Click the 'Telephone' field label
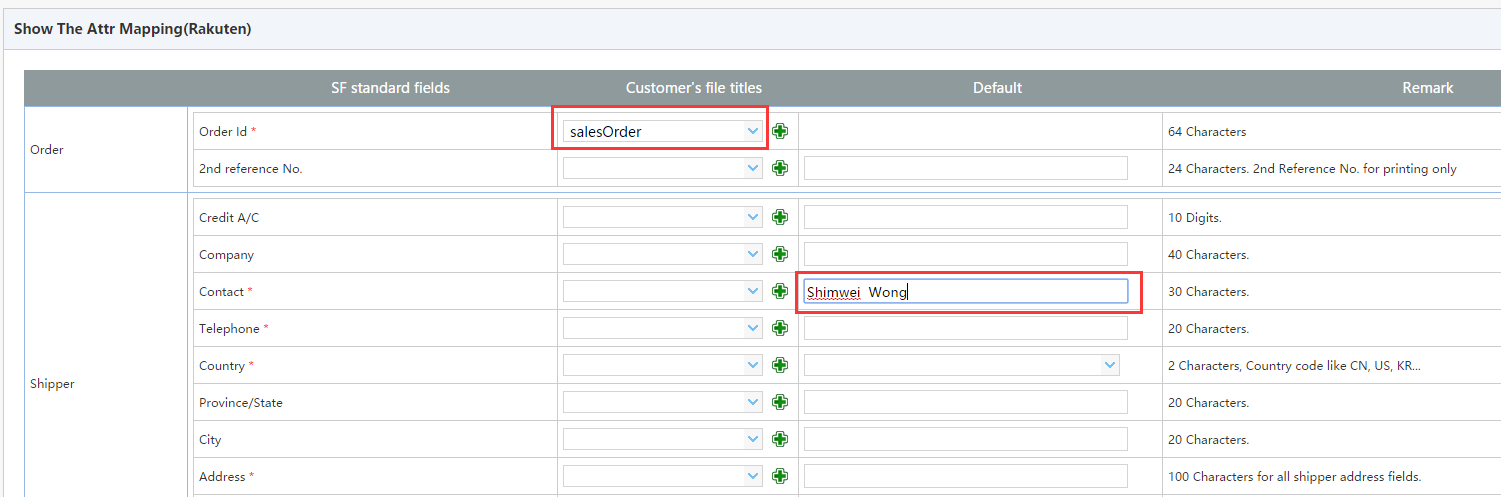1501x497 pixels. click(x=229, y=328)
